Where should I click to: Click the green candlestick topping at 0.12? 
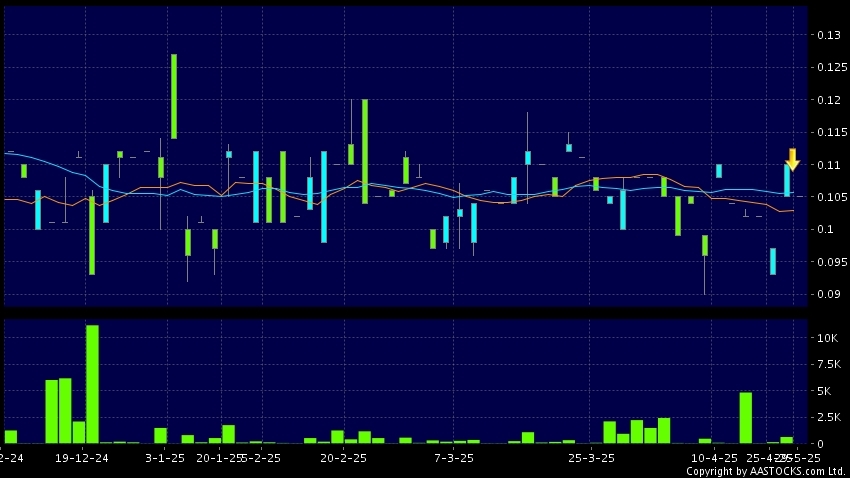coord(365,152)
